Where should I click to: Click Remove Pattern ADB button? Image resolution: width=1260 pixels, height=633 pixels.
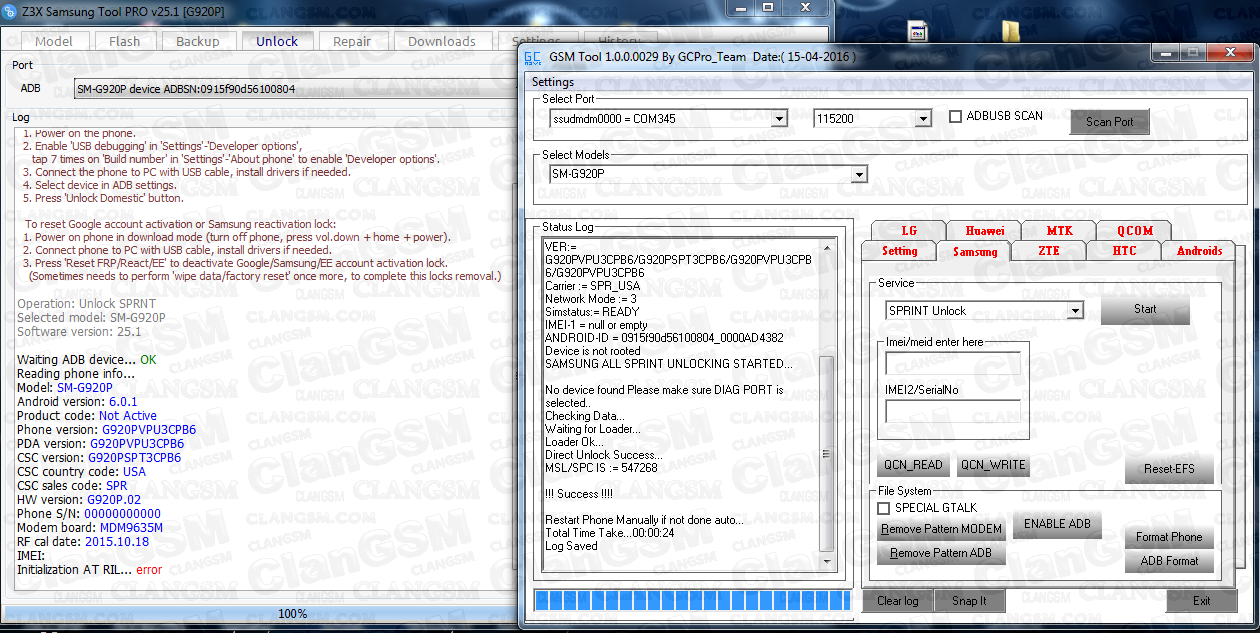click(x=940, y=553)
